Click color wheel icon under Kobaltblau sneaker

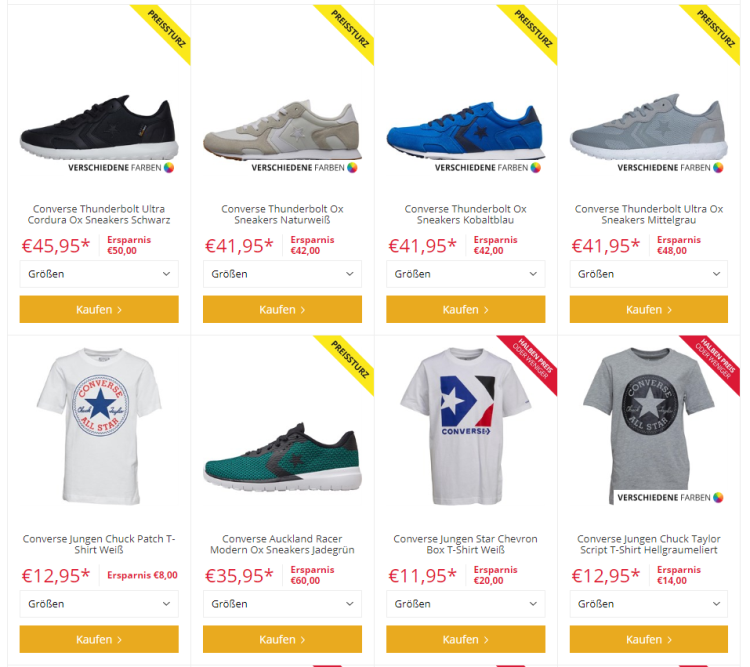pos(536,167)
